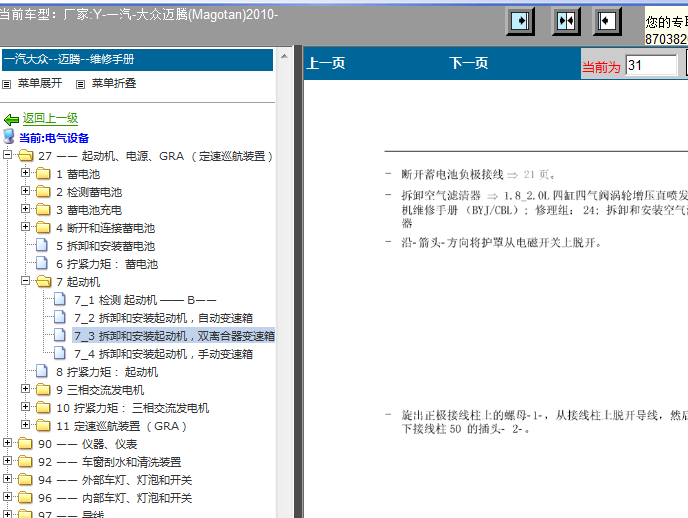Click the 当前:电气设备 book icon
This screenshot has height=518, width=688.
(9, 136)
